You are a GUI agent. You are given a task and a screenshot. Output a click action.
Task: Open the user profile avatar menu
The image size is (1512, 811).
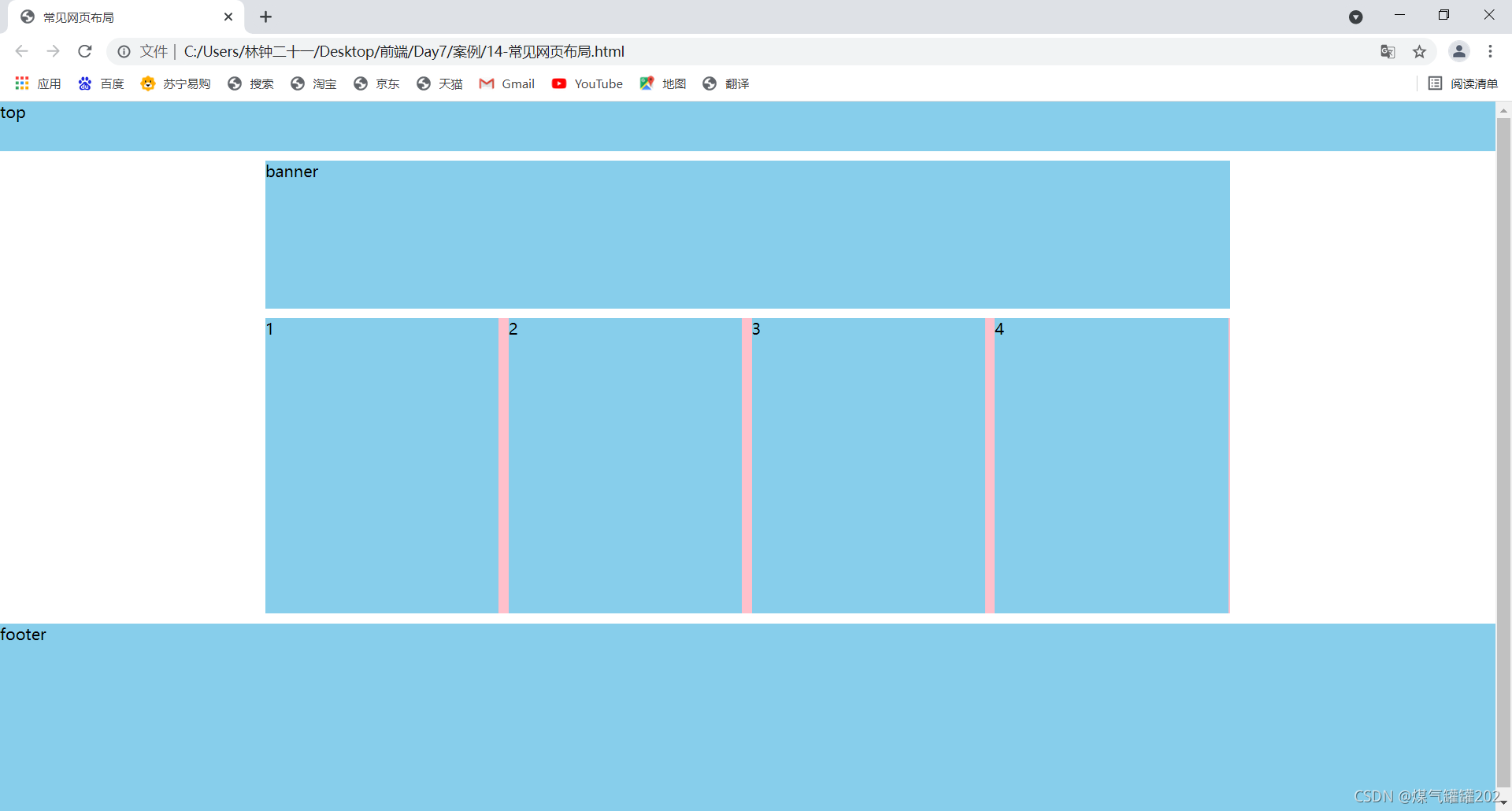pos(1458,51)
